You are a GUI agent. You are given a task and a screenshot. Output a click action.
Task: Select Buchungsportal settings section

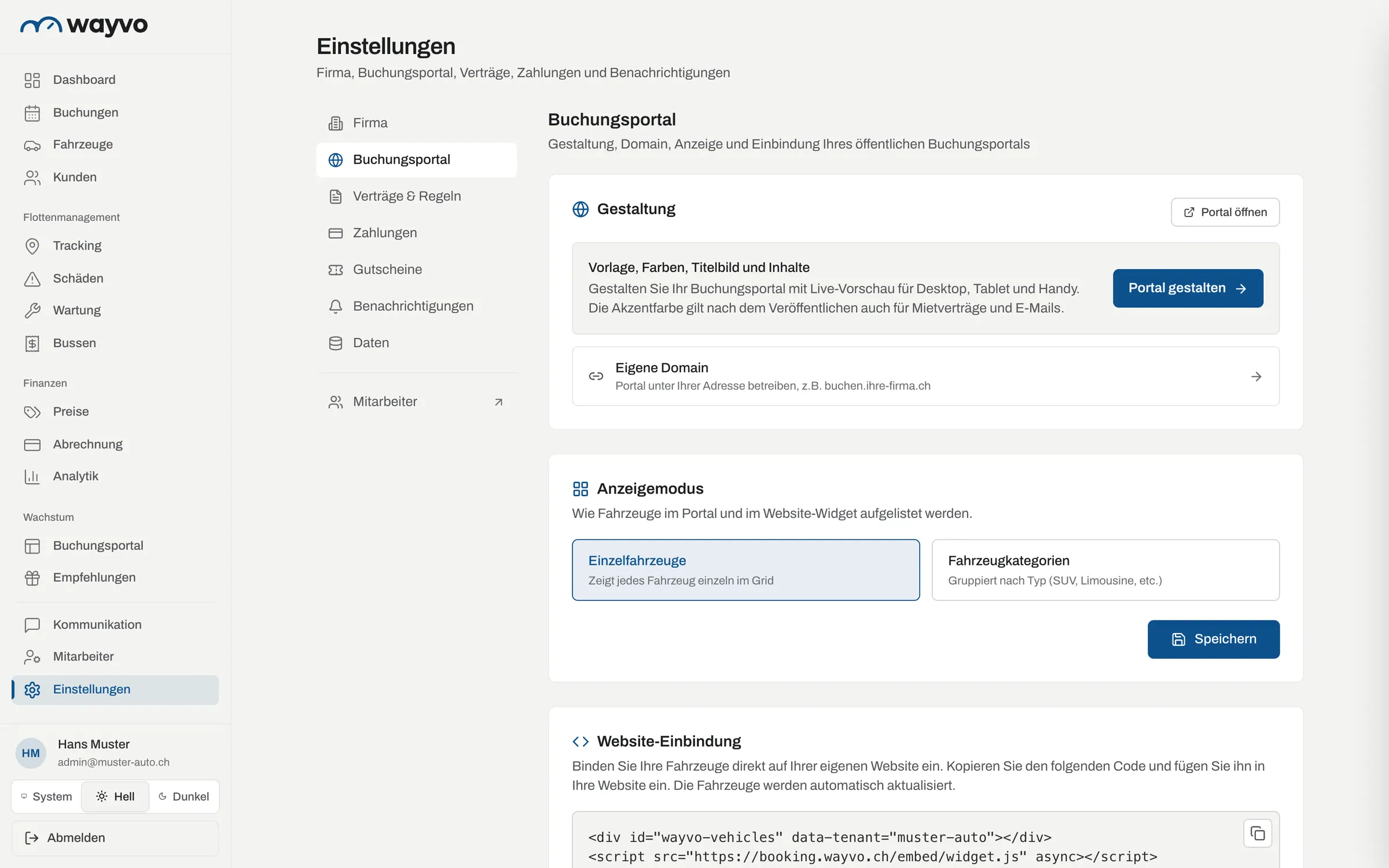click(x=416, y=160)
